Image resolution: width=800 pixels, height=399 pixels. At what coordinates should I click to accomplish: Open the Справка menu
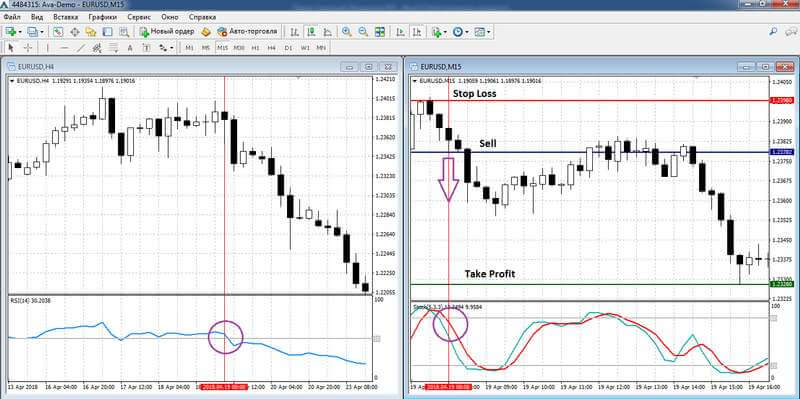point(203,17)
